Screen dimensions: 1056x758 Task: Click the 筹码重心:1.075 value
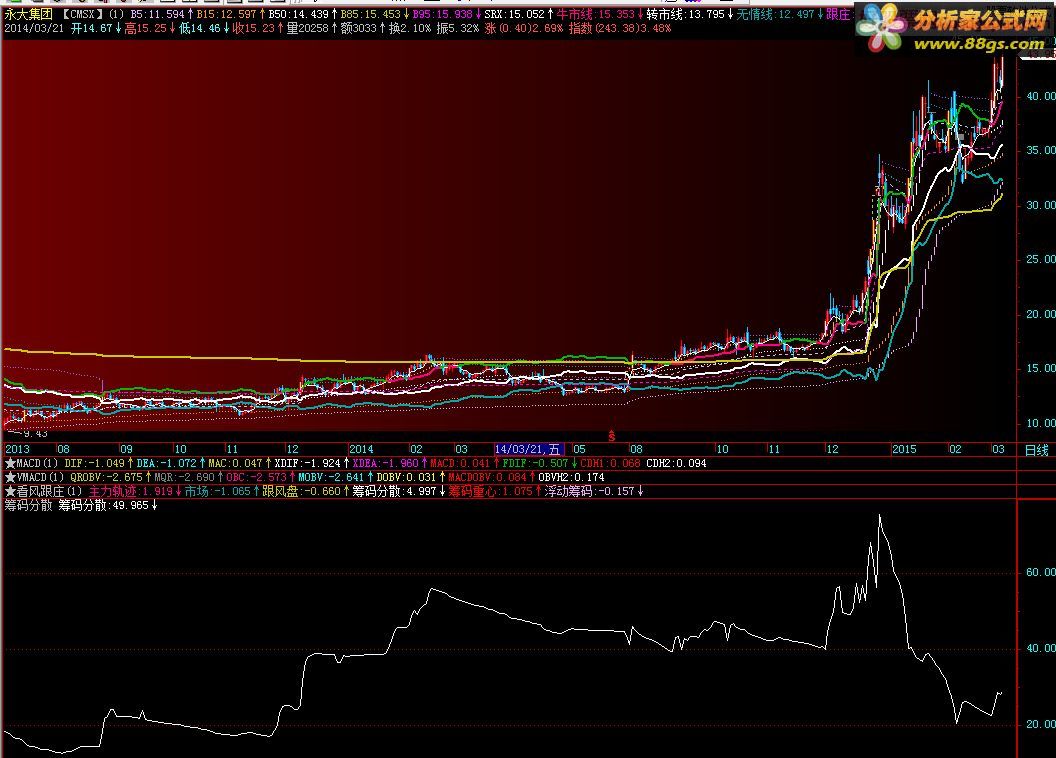tap(491, 491)
